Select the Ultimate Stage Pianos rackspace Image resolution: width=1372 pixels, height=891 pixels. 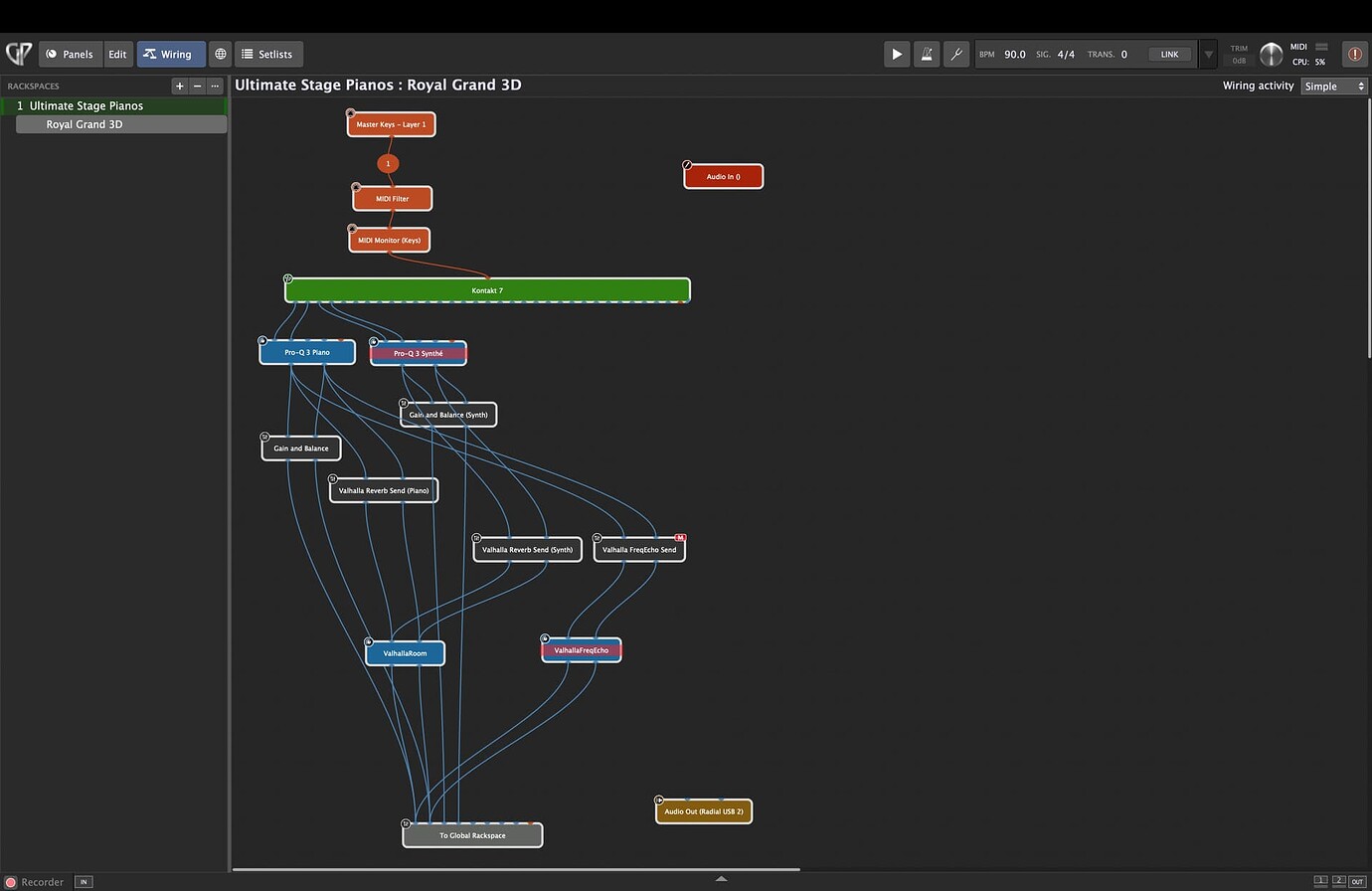tap(113, 105)
